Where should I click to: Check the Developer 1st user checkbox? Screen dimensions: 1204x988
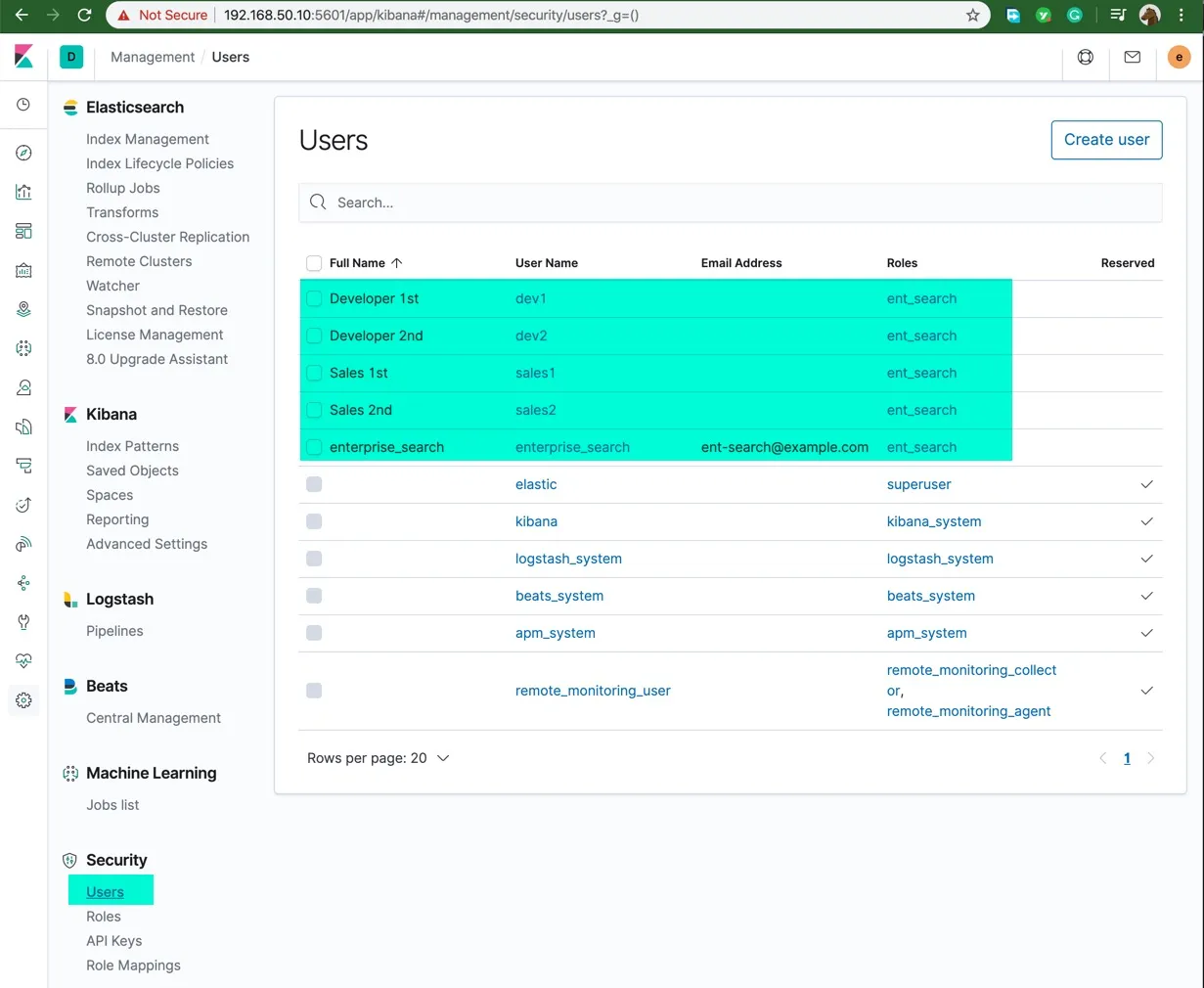[x=314, y=298]
